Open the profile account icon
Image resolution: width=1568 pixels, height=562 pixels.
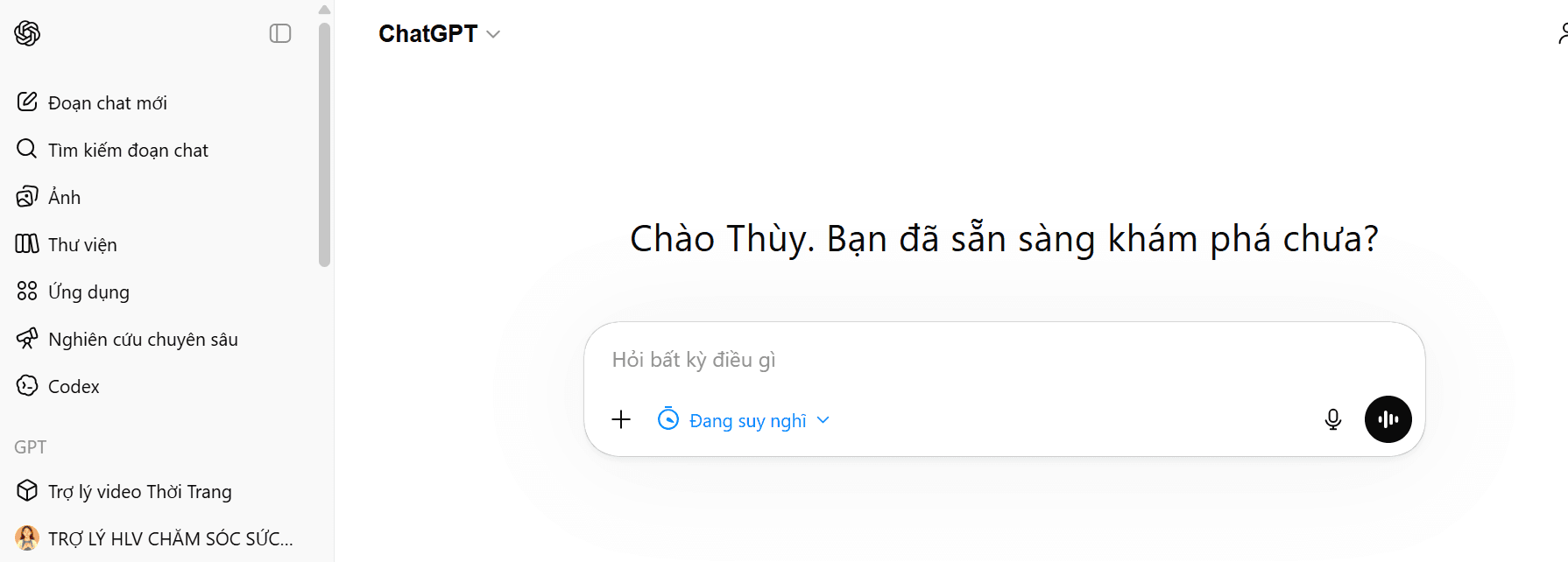click(1561, 33)
